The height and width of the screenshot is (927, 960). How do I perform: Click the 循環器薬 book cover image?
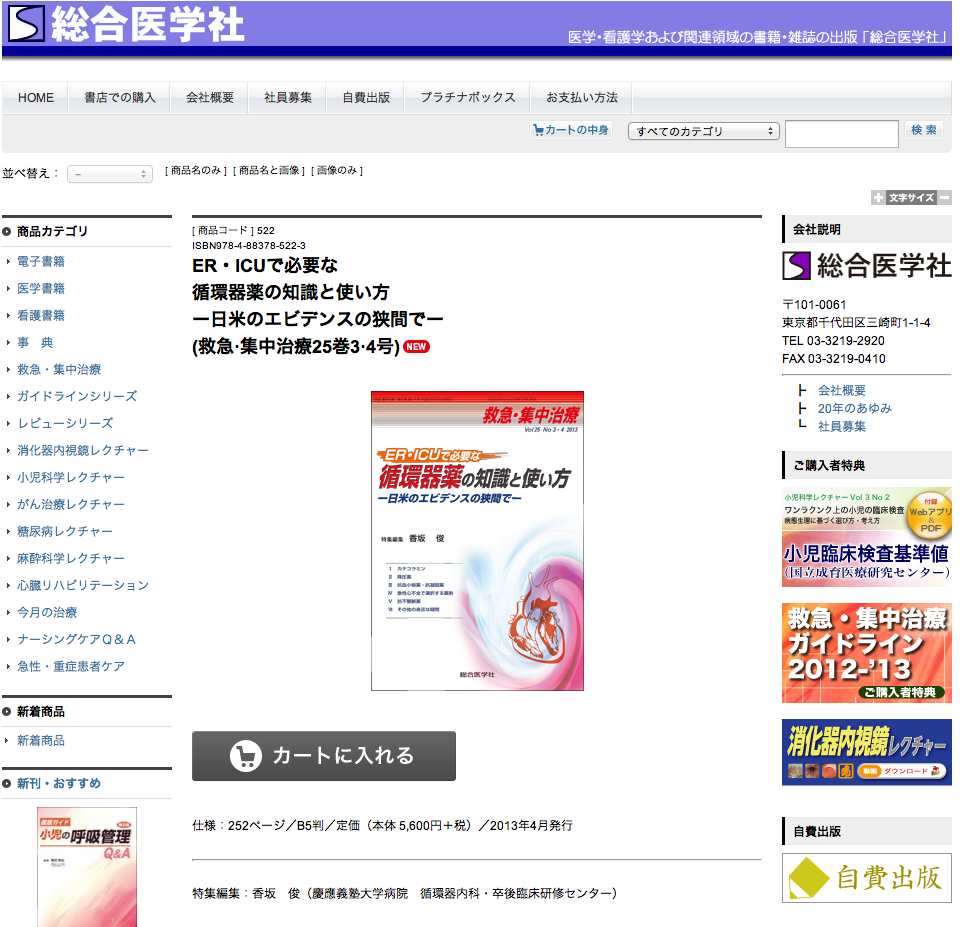478,541
